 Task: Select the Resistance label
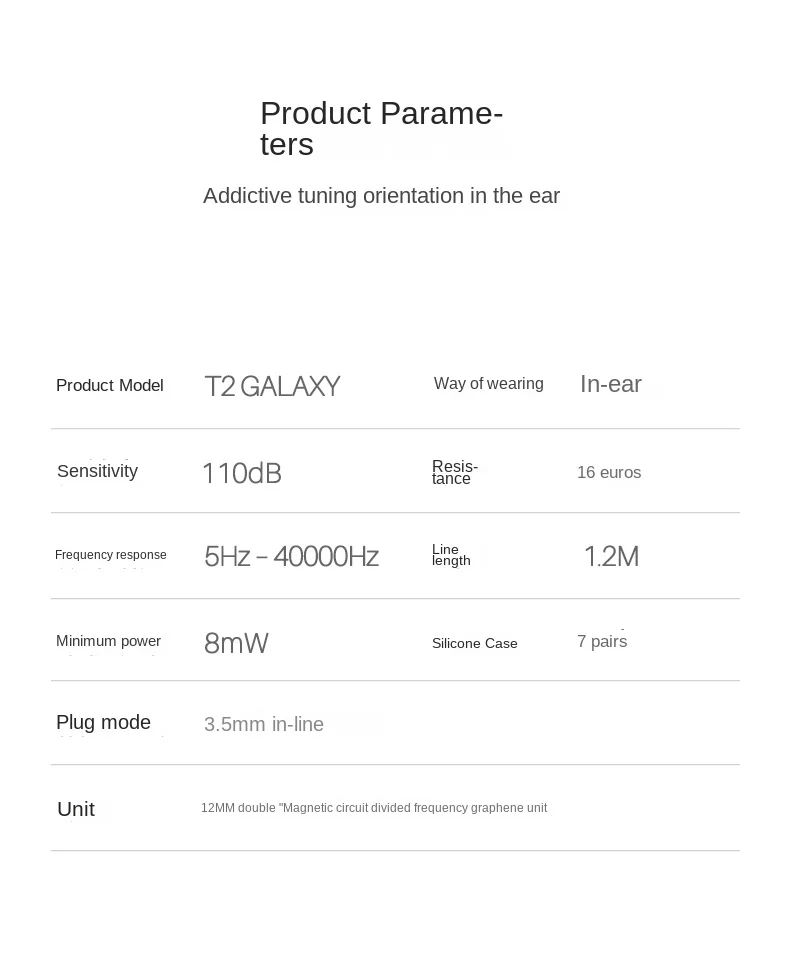click(455, 472)
